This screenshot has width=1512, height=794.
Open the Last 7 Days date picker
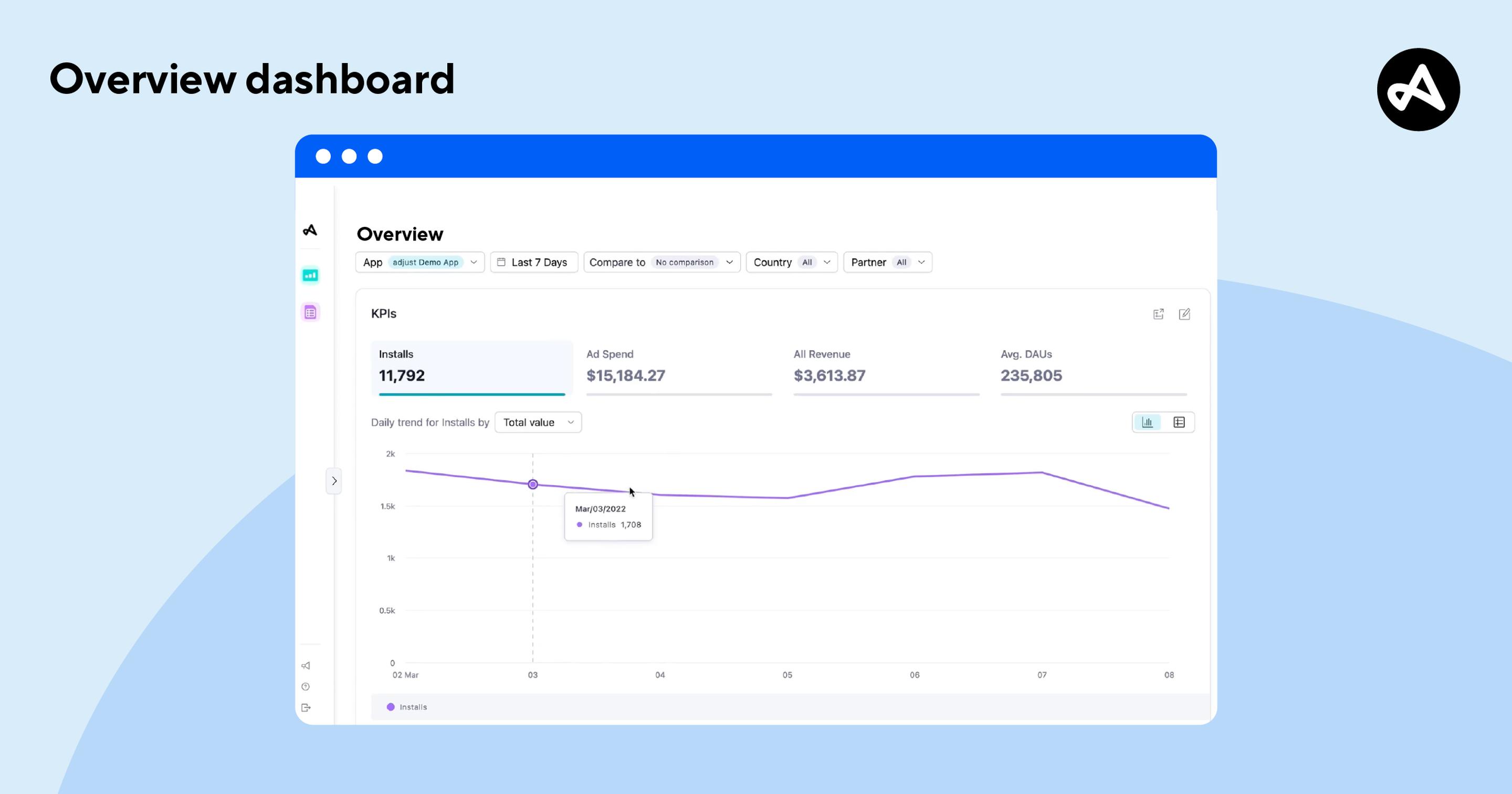tap(534, 263)
